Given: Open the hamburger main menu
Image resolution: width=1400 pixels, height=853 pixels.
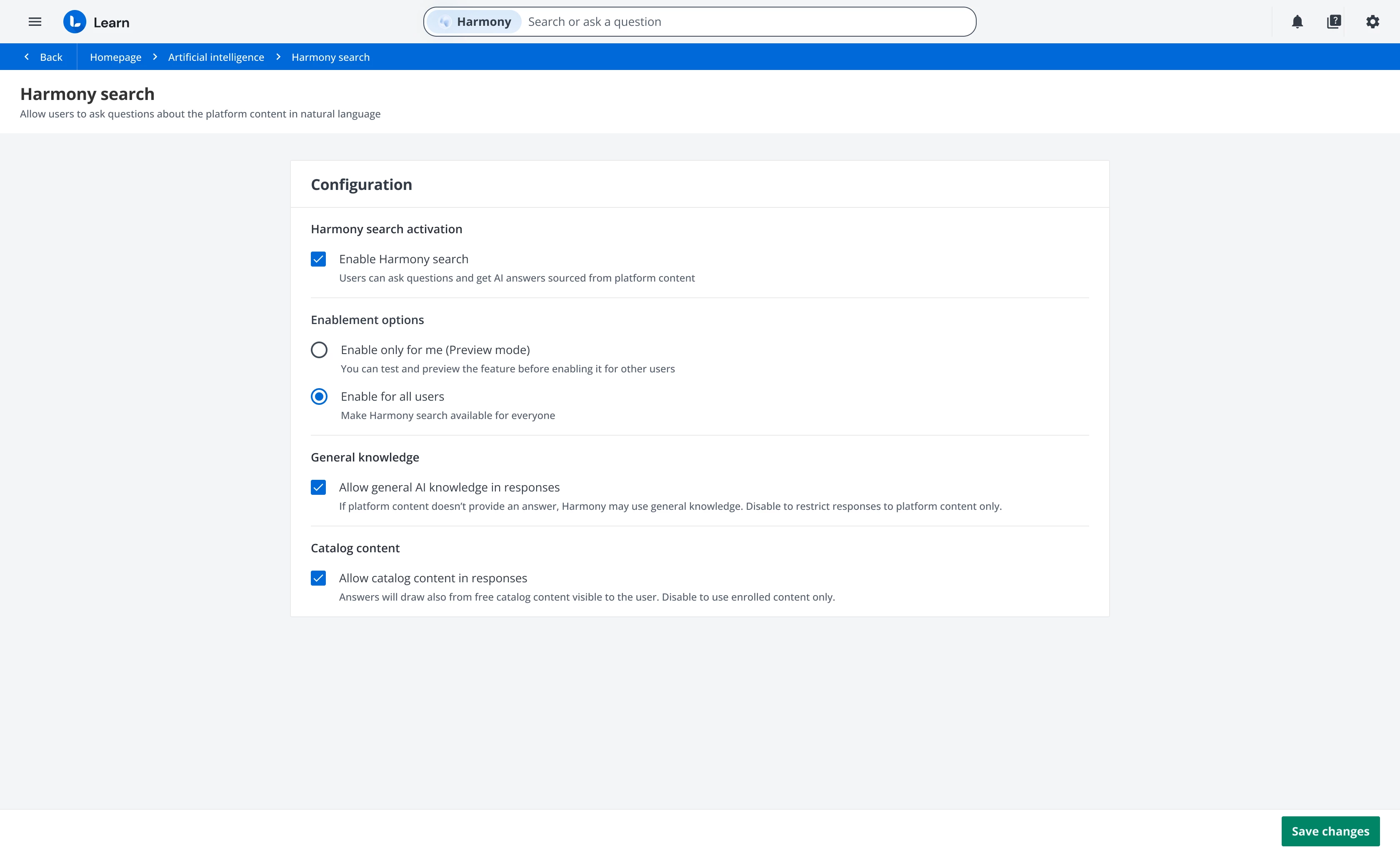Looking at the screenshot, I should click(x=35, y=22).
